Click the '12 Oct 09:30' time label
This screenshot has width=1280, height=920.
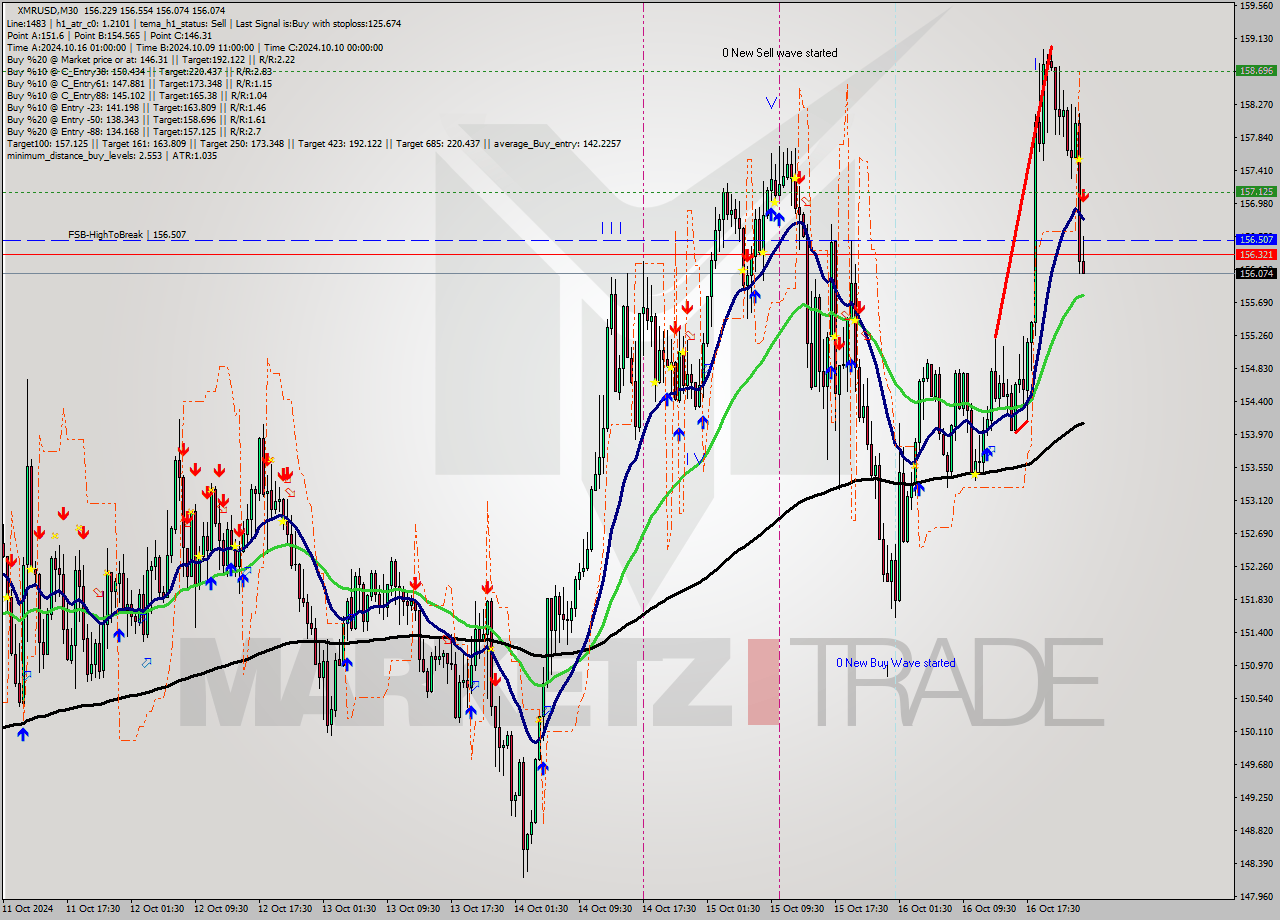(x=221, y=909)
